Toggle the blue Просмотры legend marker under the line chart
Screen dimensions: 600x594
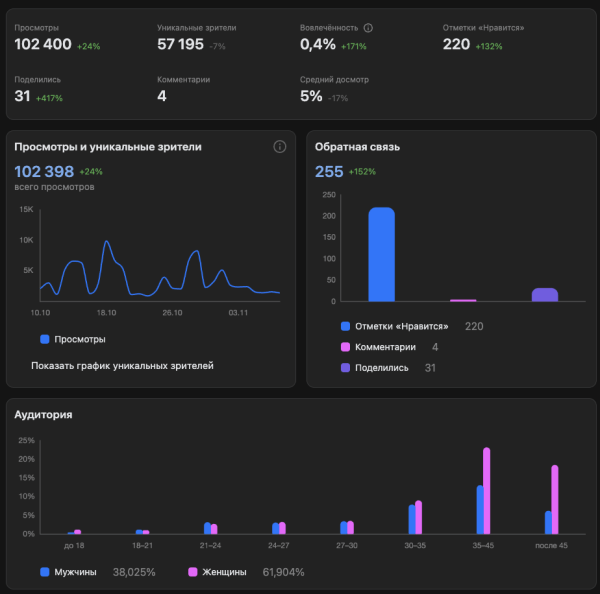45,340
